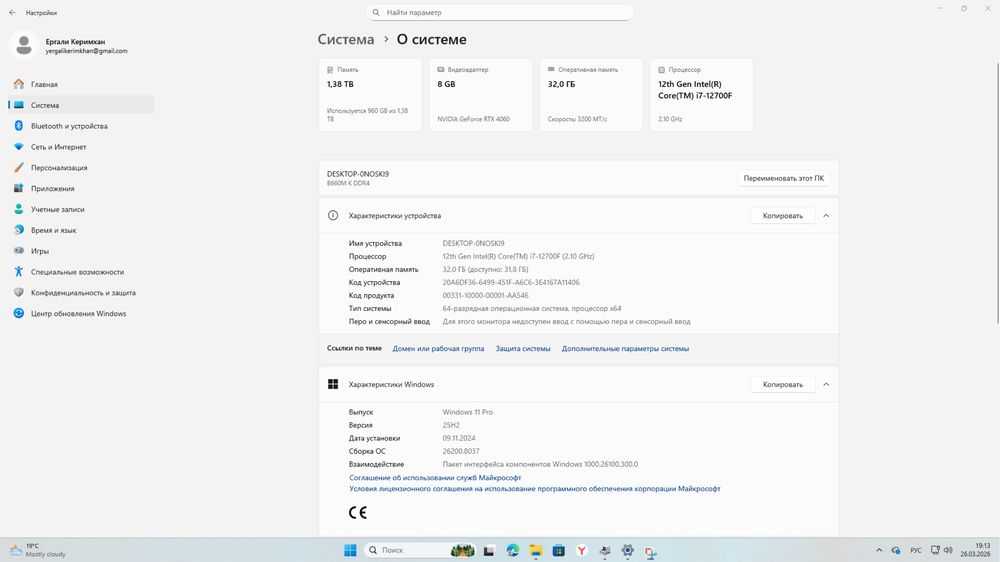Copy Windows specifications with Копировать
Viewport: 1000px width, 562px height.
782,385
